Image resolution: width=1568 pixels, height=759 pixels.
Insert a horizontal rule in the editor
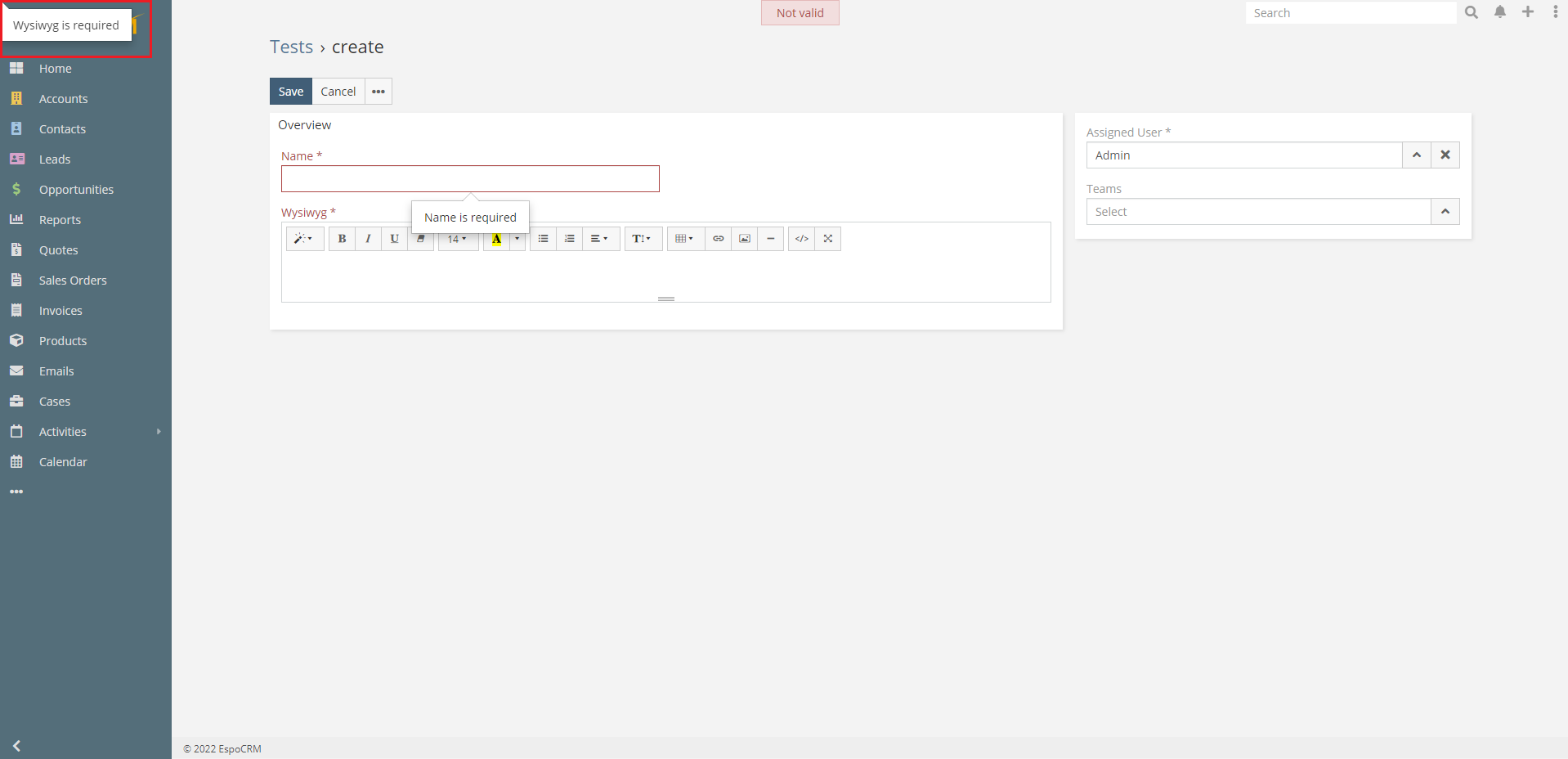pos(771,239)
